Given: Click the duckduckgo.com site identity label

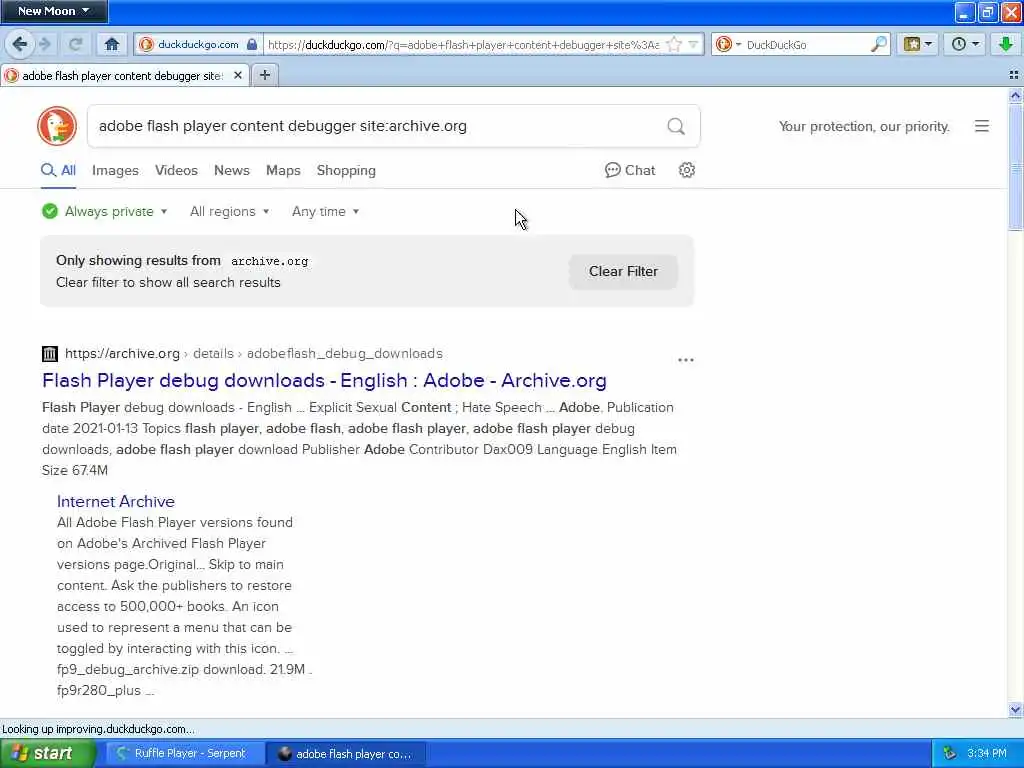Looking at the screenshot, I should pos(198,44).
